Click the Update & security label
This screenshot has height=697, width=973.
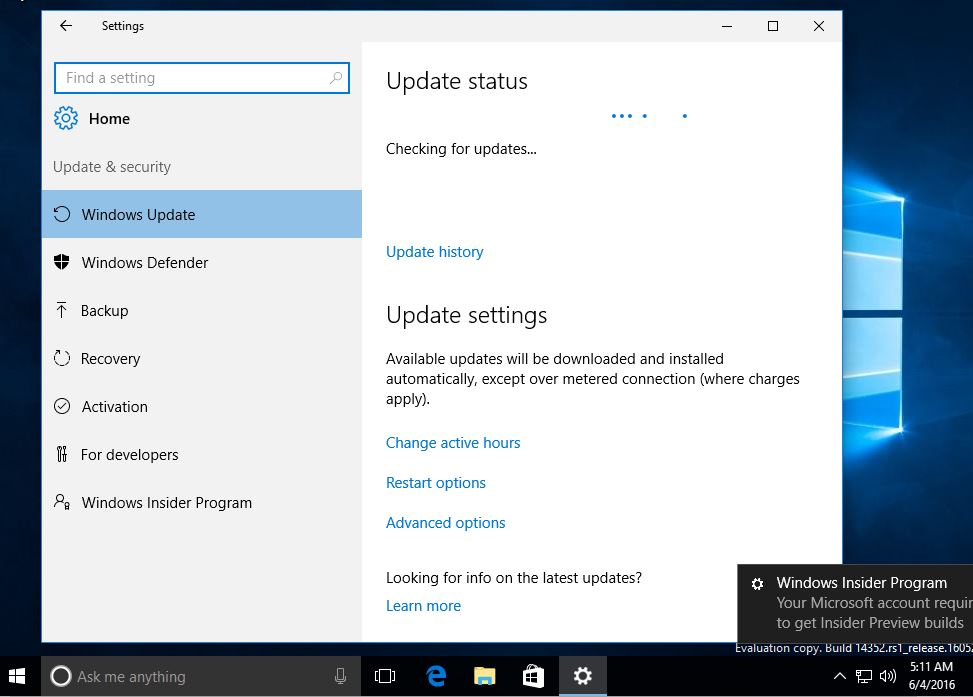coord(112,166)
